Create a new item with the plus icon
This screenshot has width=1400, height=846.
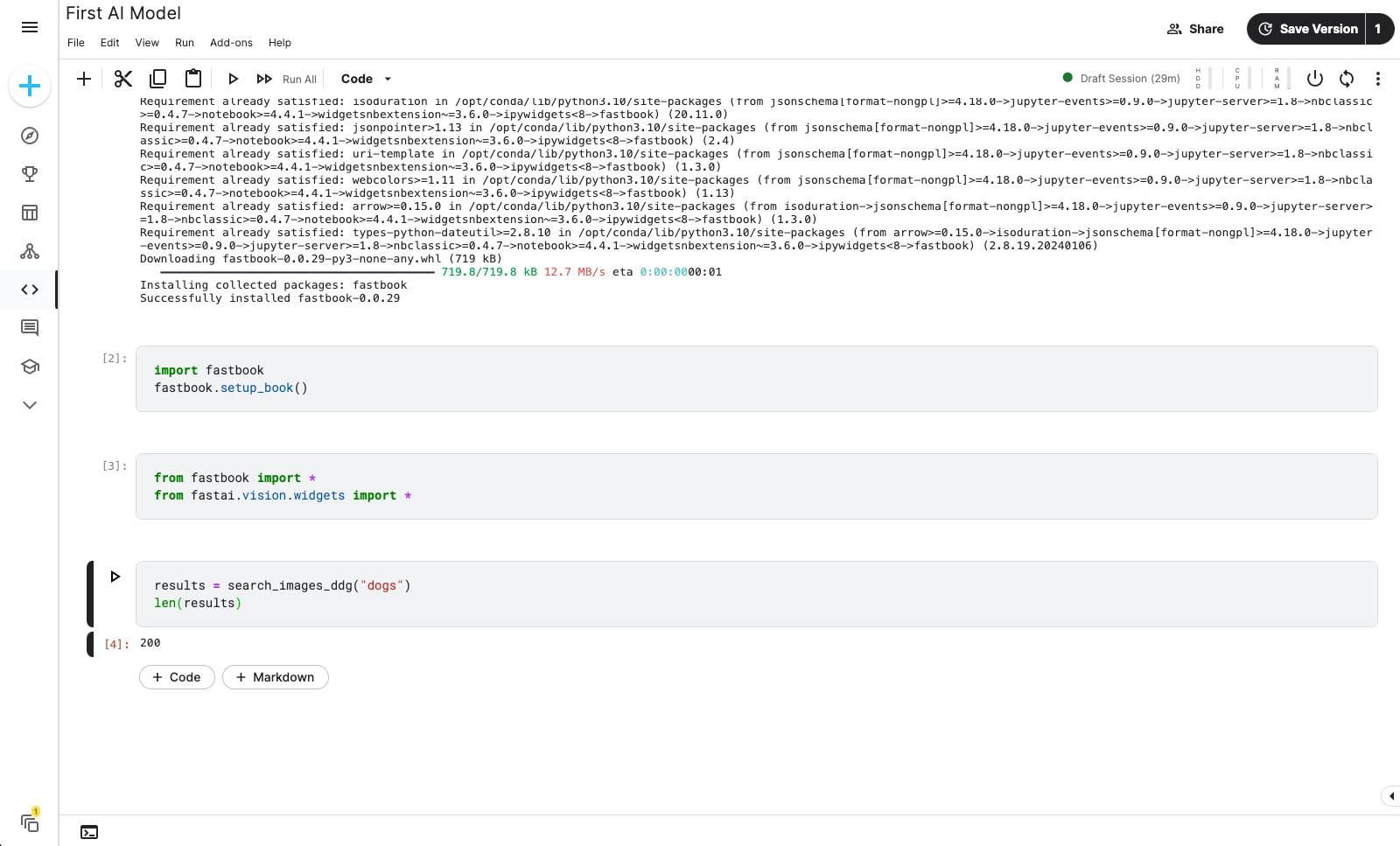point(30,86)
